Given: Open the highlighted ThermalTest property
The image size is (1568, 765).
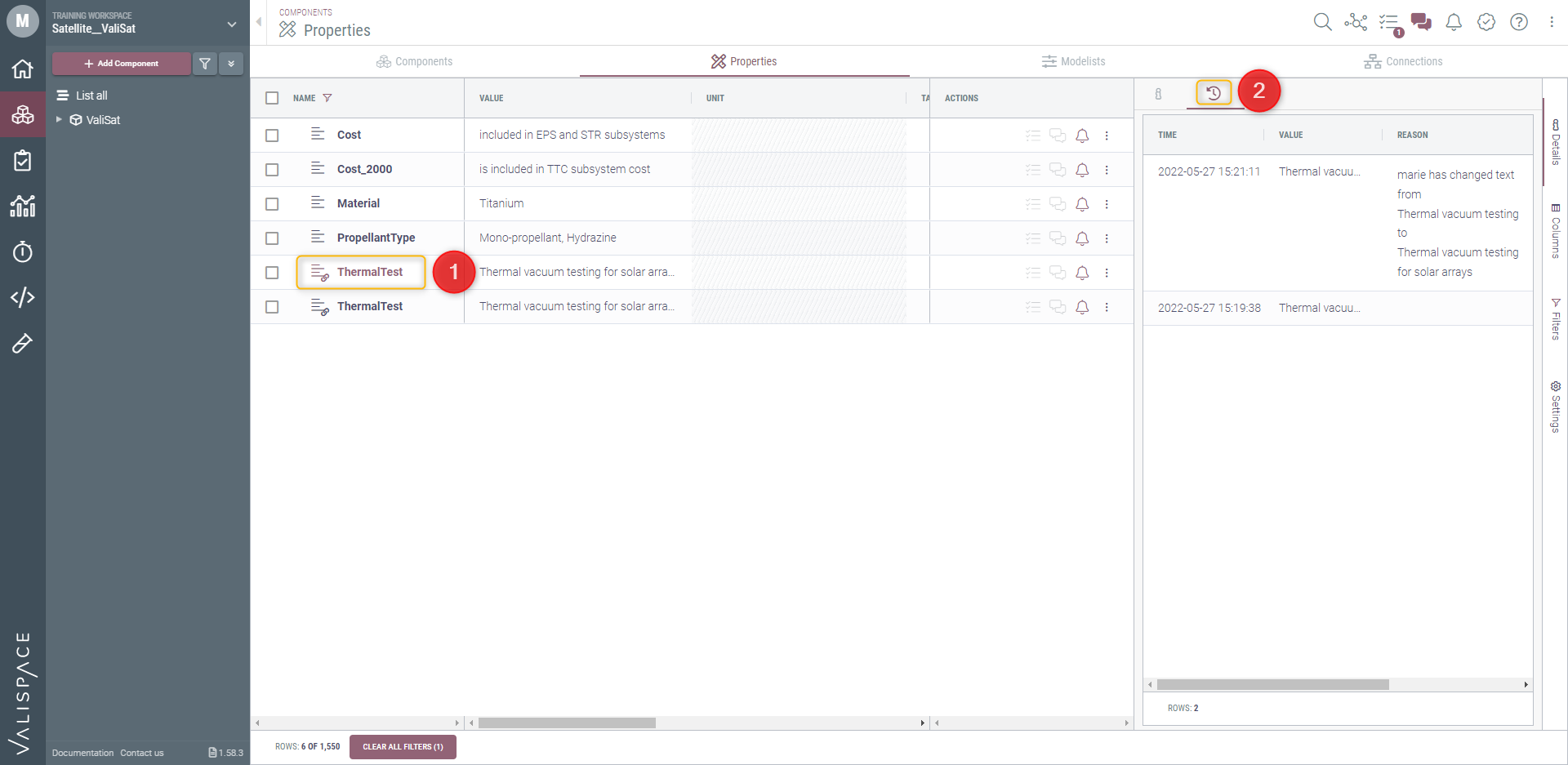Looking at the screenshot, I should [x=369, y=272].
